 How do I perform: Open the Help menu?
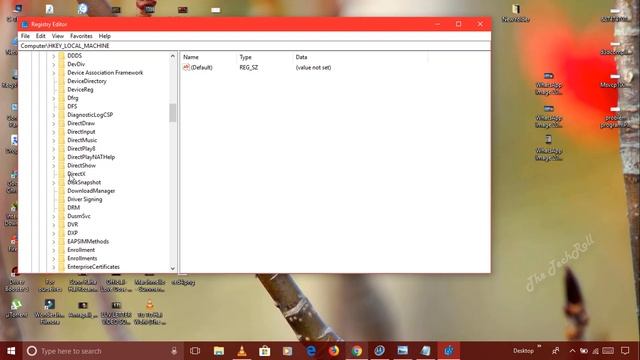[104, 36]
